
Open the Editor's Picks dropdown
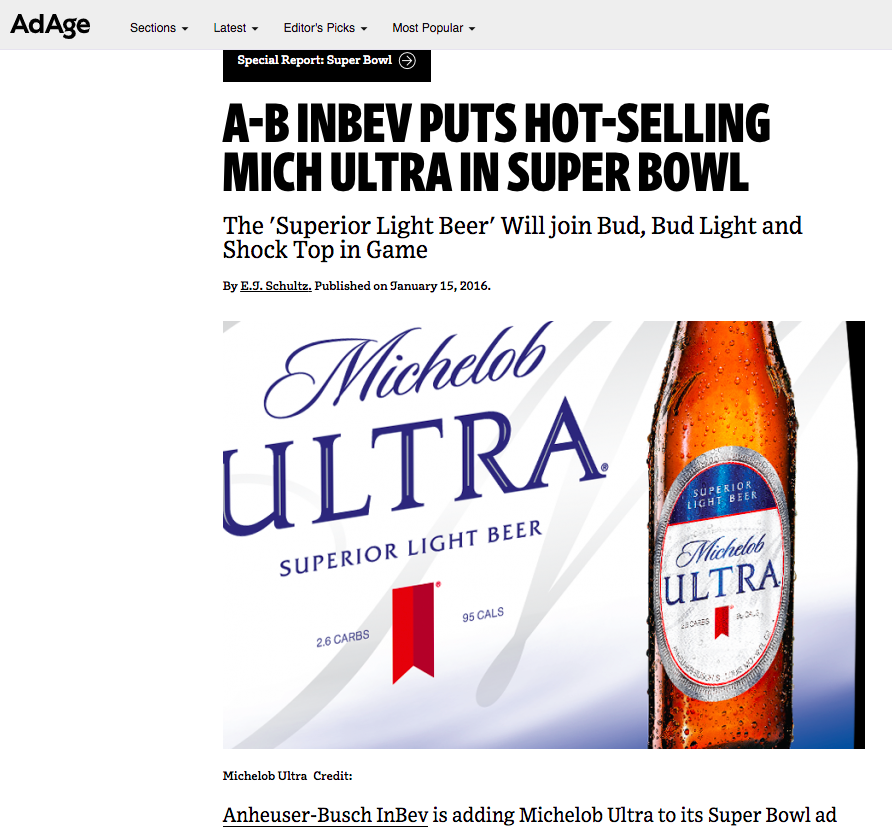click(325, 28)
